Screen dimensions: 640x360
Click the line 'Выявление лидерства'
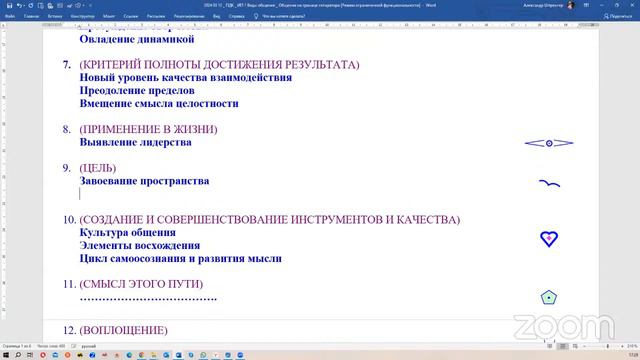(x=136, y=142)
